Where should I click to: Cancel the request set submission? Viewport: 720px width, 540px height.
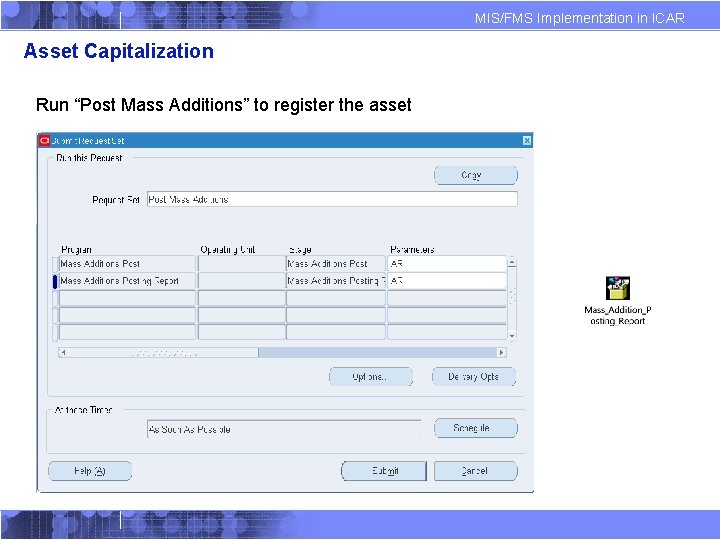point(476,471)
